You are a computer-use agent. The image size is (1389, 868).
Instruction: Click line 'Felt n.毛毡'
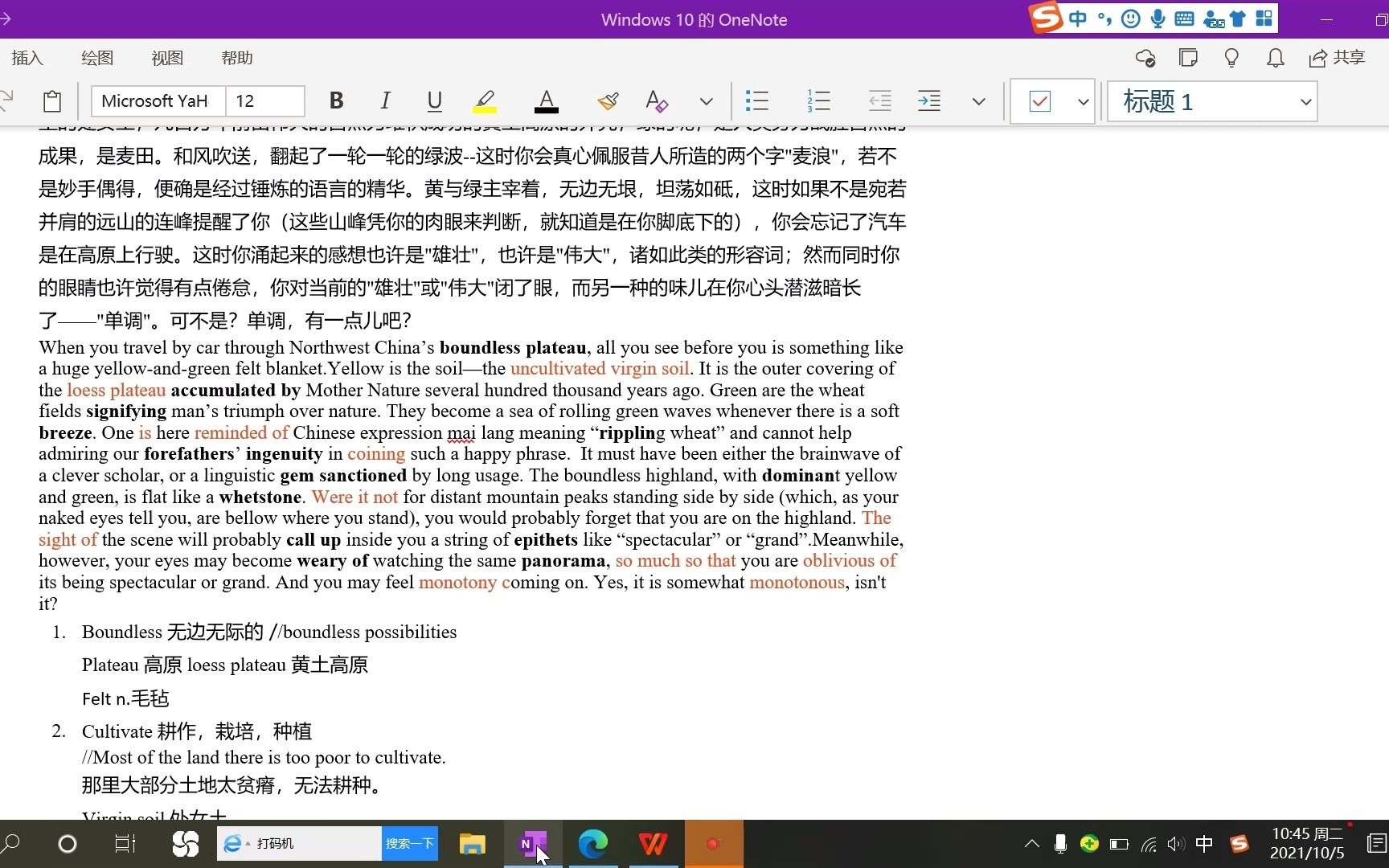click(125, 698)
